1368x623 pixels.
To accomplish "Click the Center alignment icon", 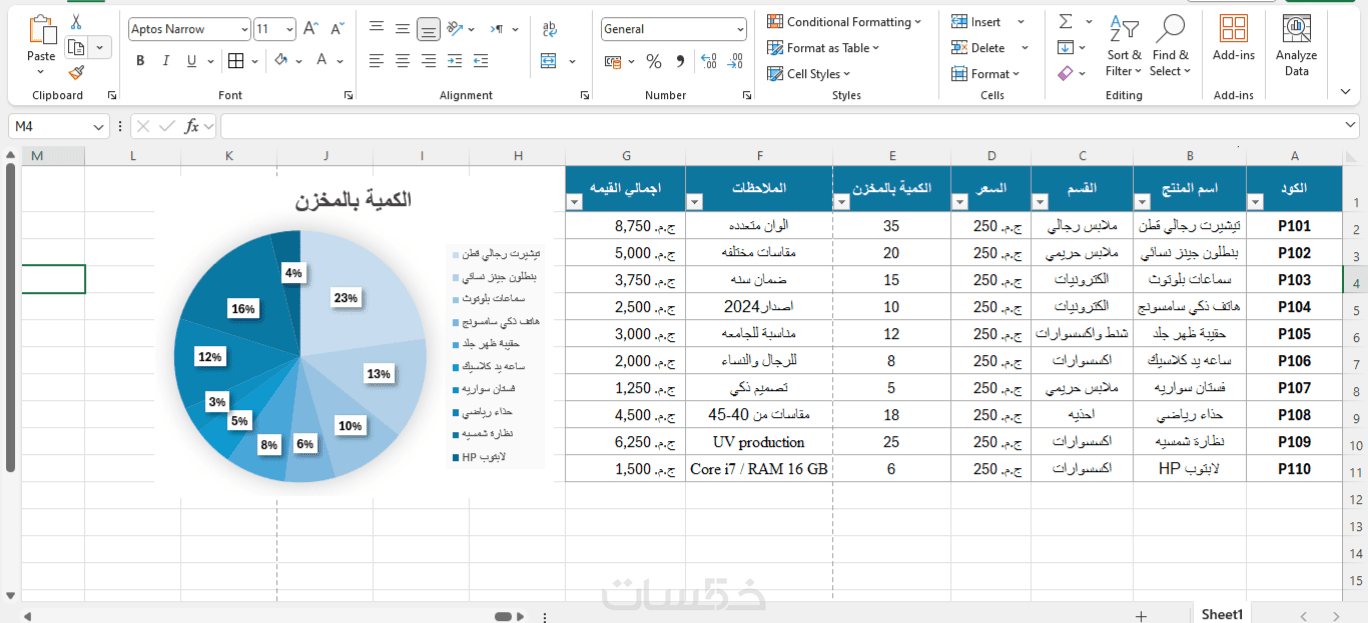I will coord(402,61).
